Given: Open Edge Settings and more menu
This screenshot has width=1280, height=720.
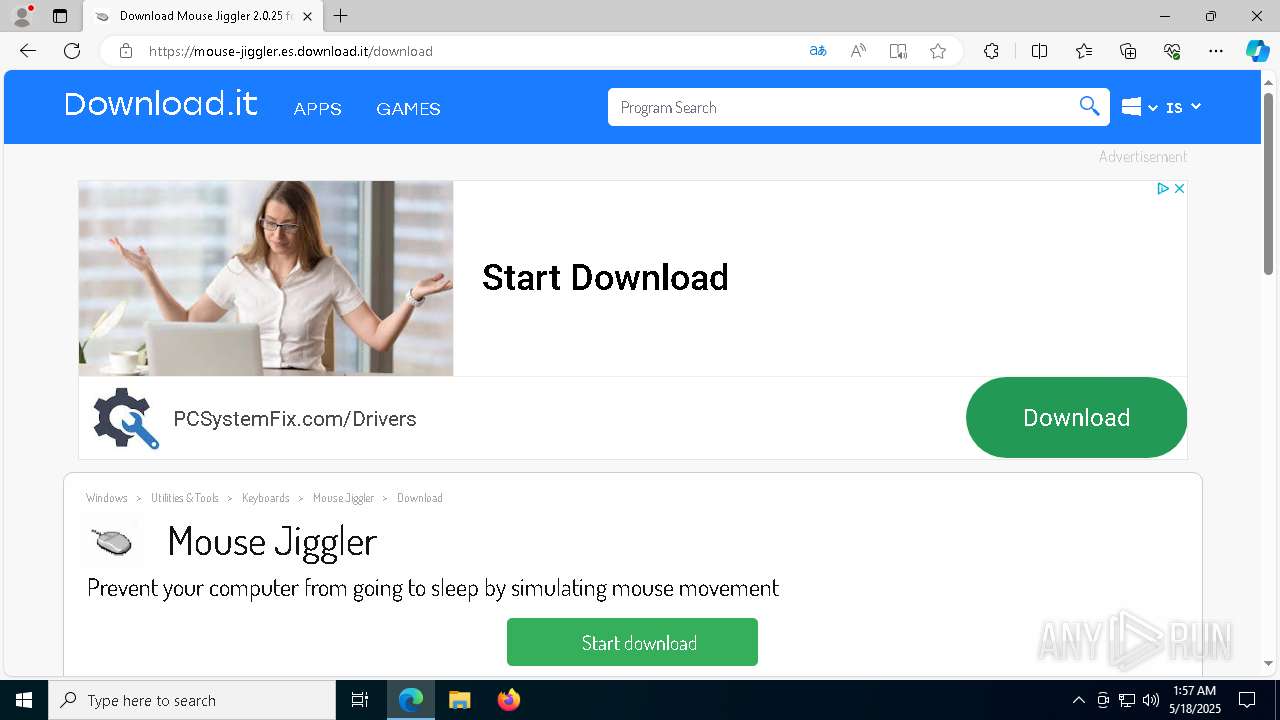Looking at the screenshot, I should point(1216,51).
